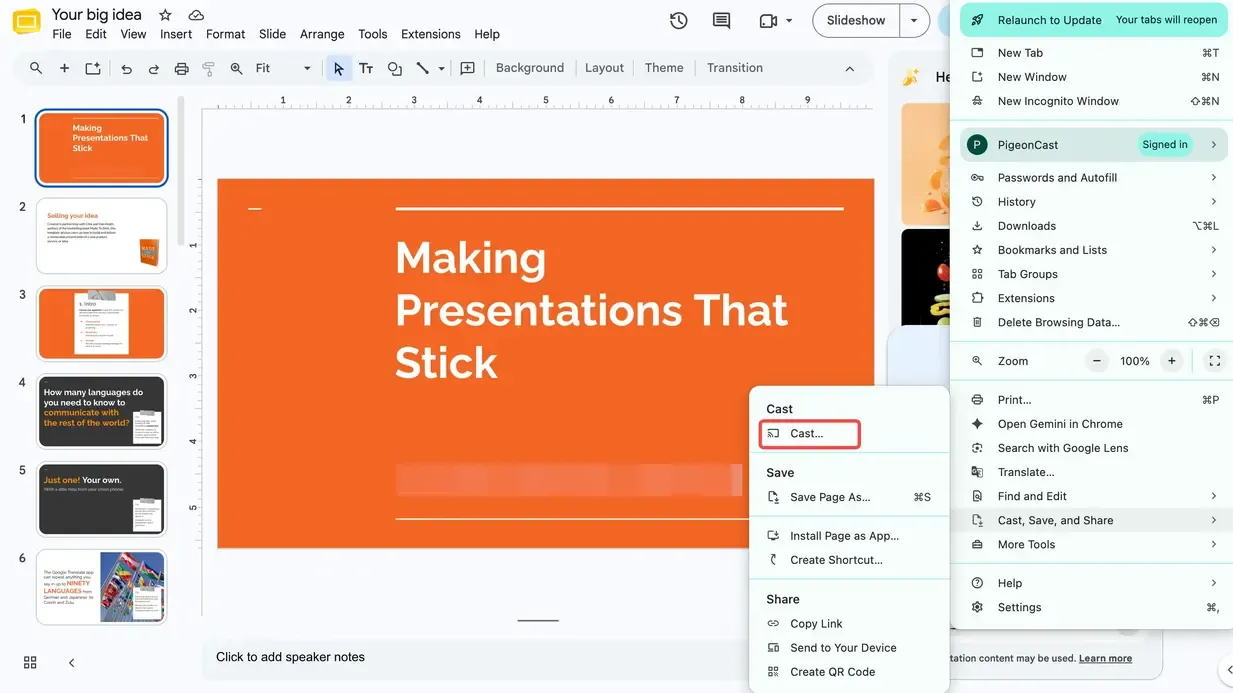The width and height of the screenshot is (1233, 693).
Task: Open the comments history icon
Action: pos(721,21)
